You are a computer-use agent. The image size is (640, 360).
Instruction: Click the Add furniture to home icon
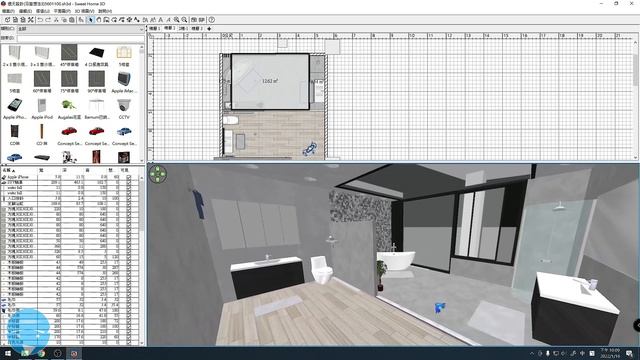81,20
